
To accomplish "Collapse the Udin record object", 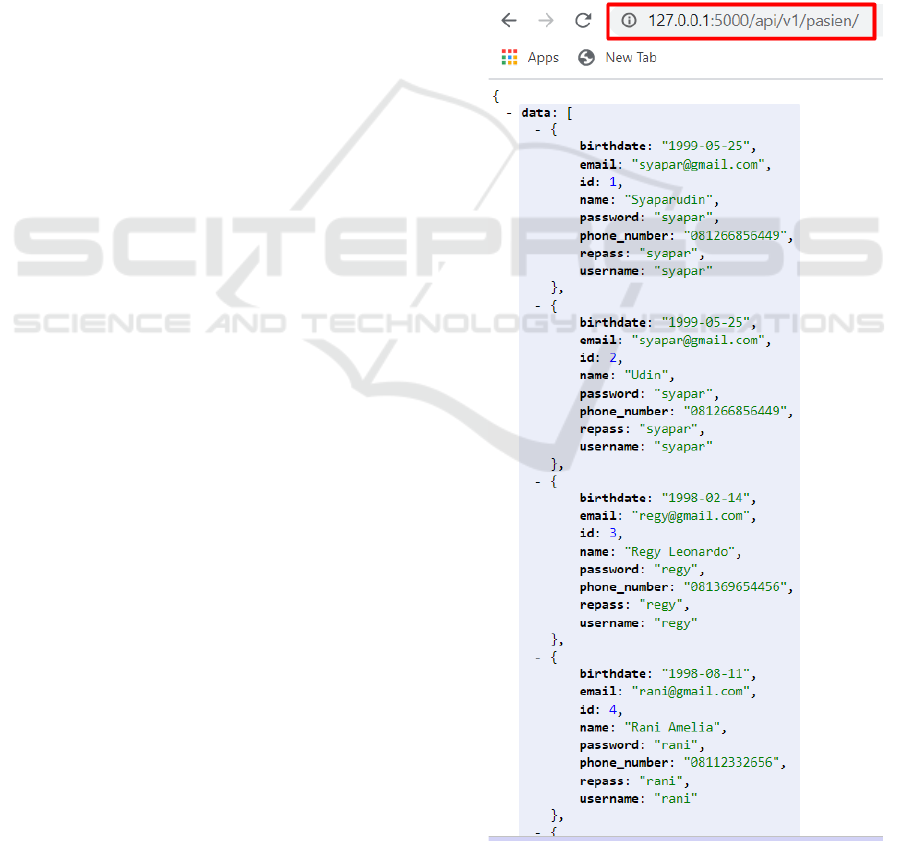I will [539, 305].
